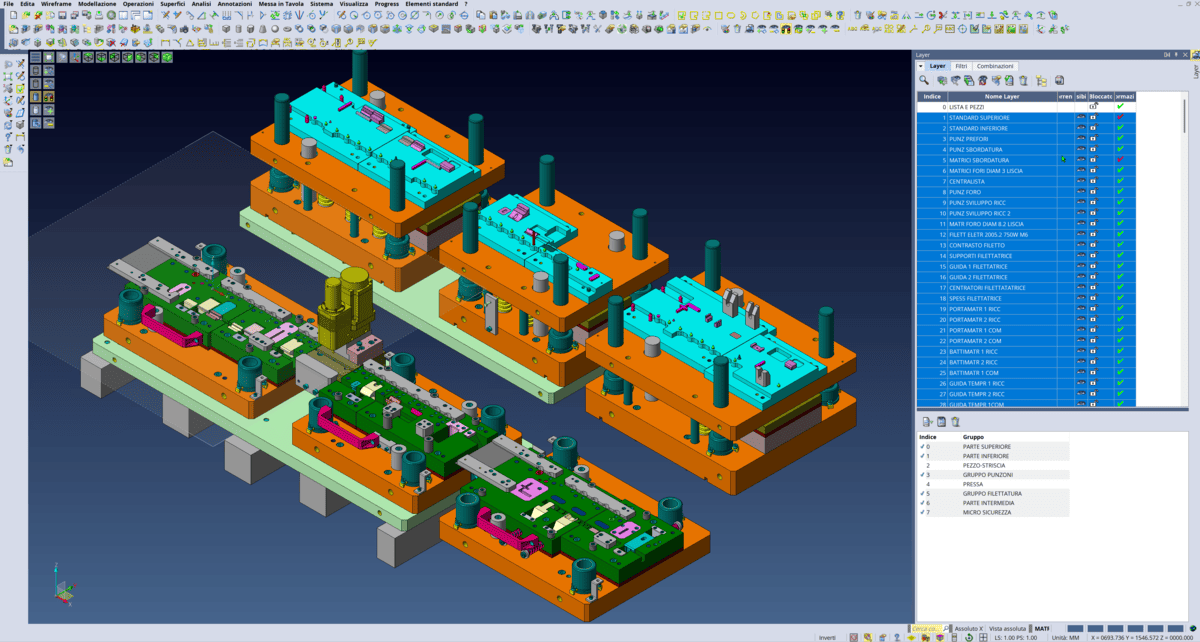Click the Nome Layer column header

coord(1001,96)
